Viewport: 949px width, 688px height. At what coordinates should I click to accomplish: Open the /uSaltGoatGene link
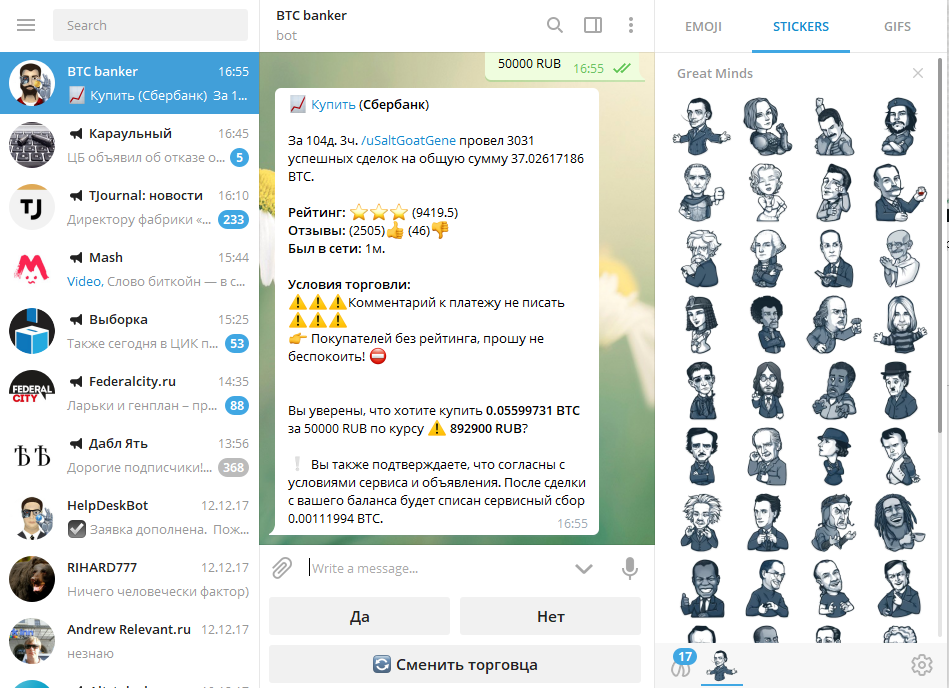(x=409, y=140)
